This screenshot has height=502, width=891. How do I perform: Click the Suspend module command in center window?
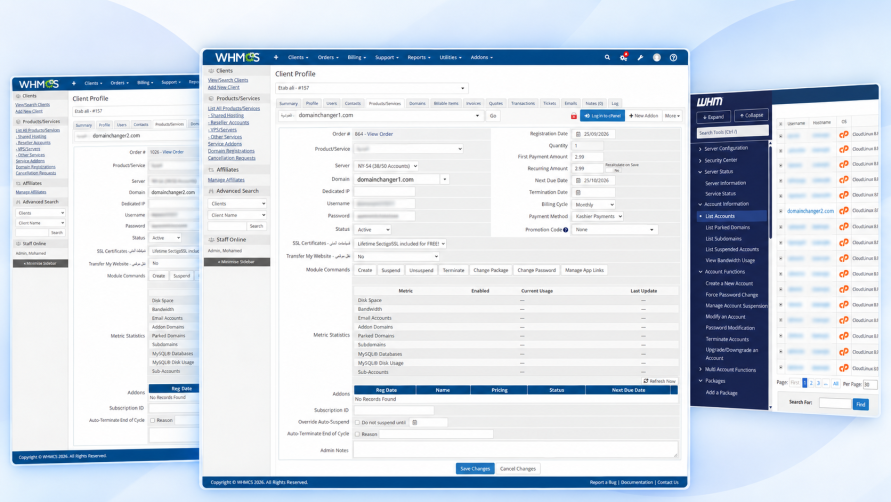[x=390, y=270]
